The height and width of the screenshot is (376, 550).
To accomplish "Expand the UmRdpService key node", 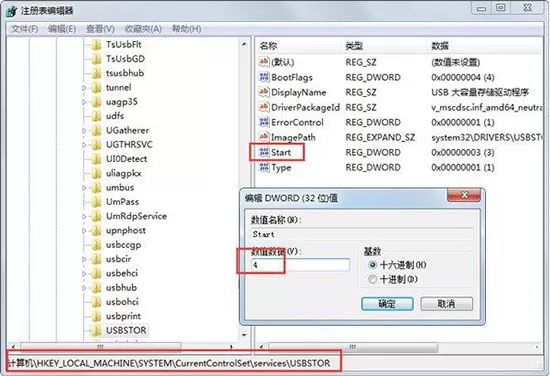I will pyautogui.click(x=84, y=216).
